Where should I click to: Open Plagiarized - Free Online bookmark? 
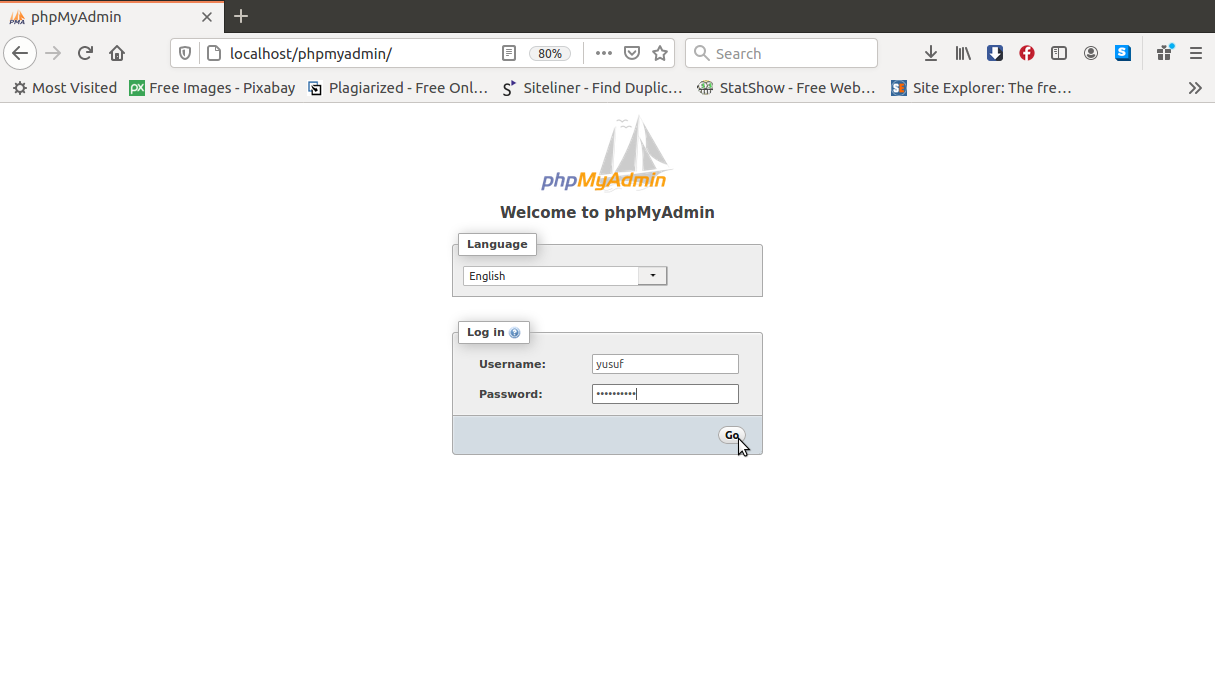pos(398,88)
